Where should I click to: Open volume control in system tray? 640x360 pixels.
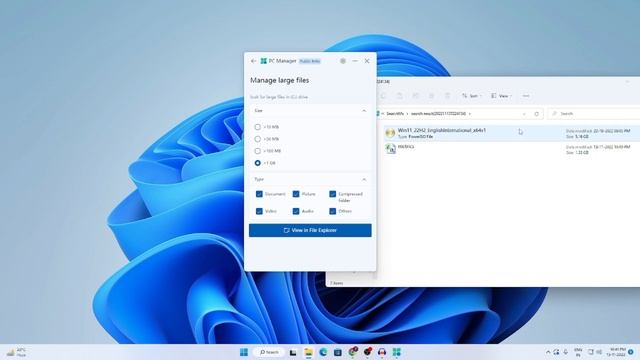(x=599, y=352)
